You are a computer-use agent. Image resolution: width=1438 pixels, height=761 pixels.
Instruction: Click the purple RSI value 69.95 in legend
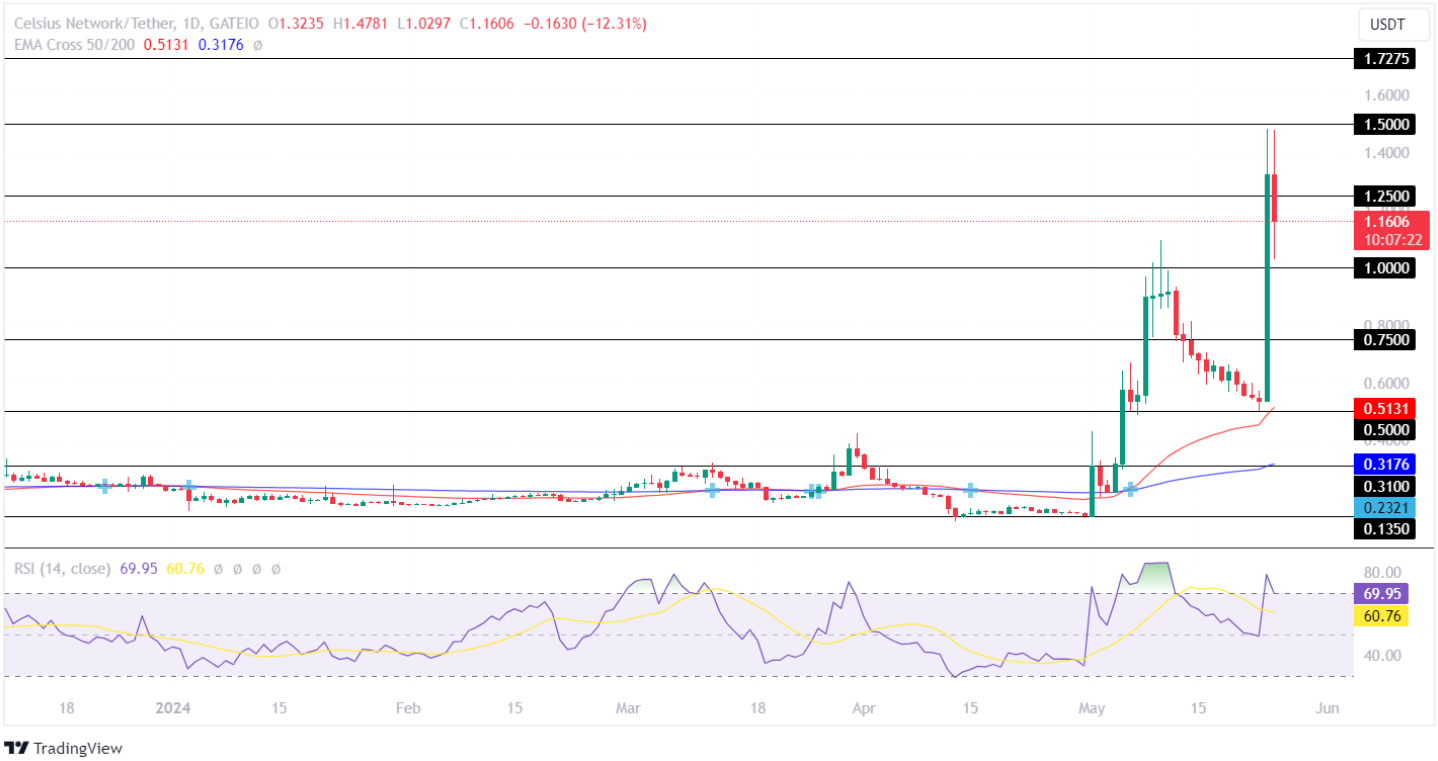pyautogui.click(x=139, y=568)
